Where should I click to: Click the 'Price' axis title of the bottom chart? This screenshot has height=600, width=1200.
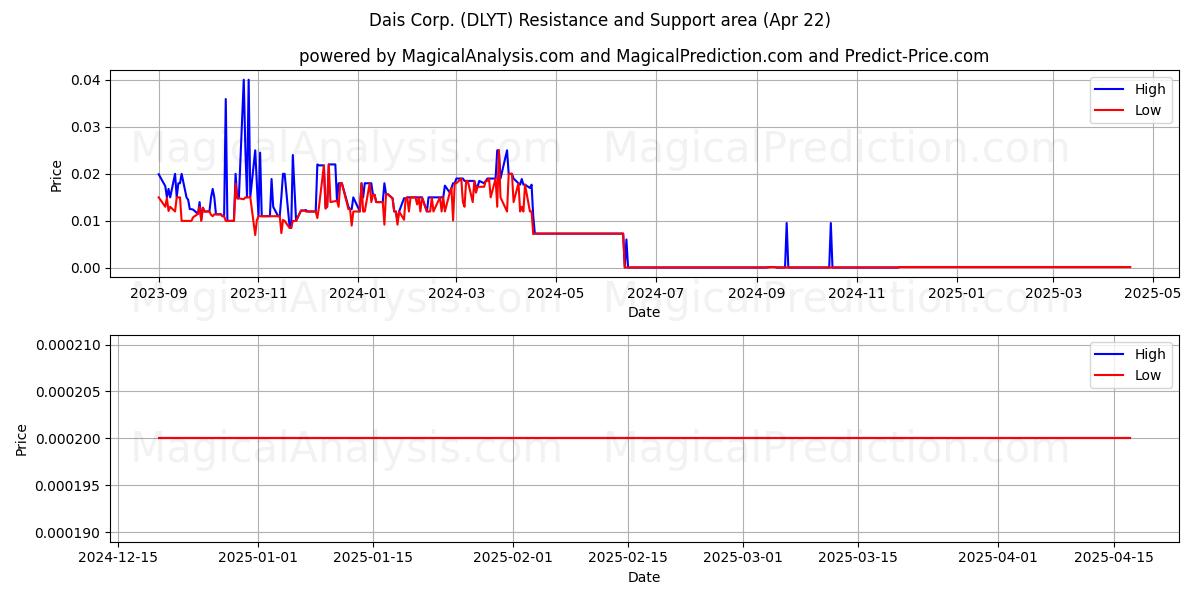click(22, 440)
